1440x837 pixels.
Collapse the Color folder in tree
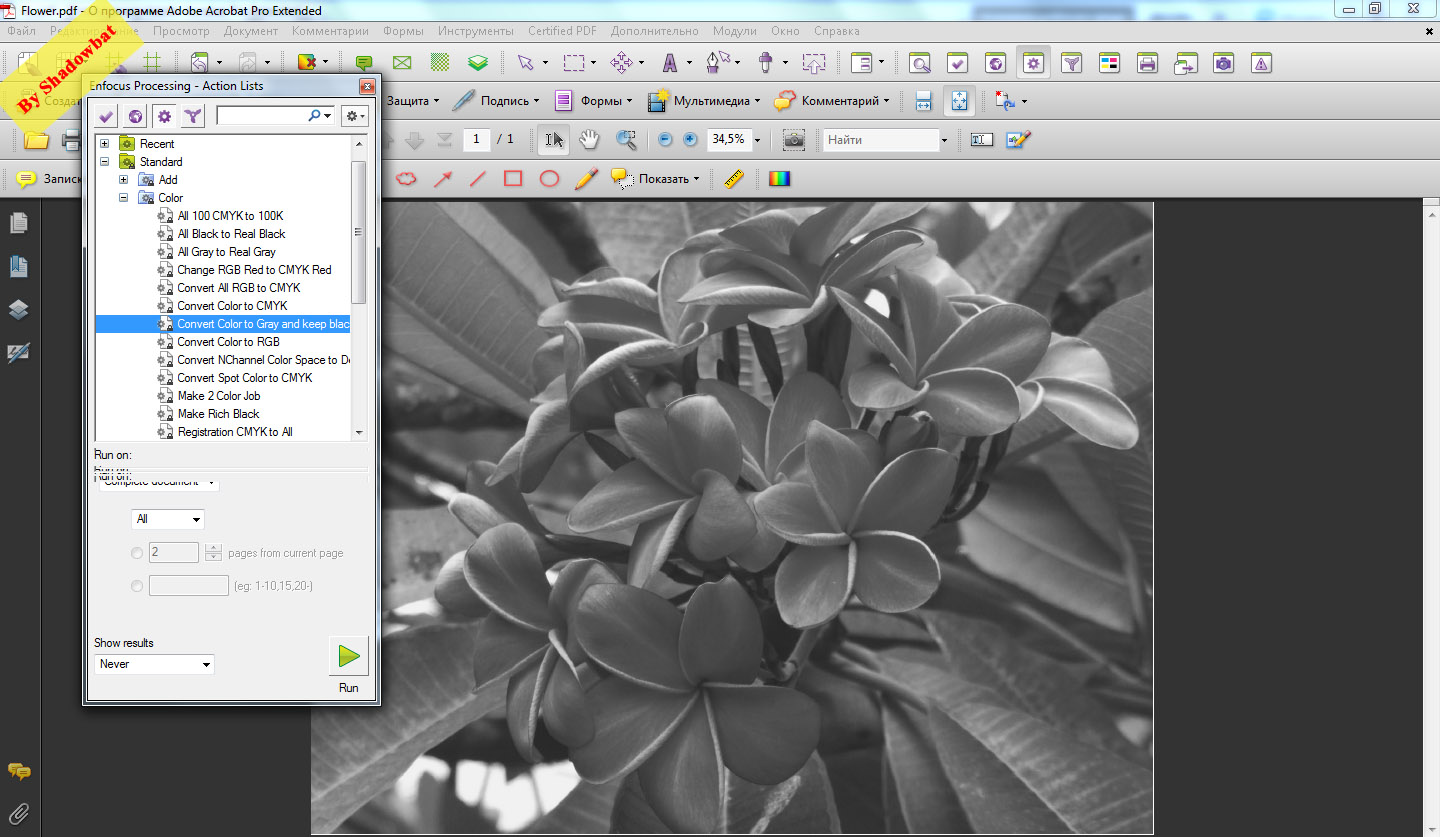(x=124, y=198)
